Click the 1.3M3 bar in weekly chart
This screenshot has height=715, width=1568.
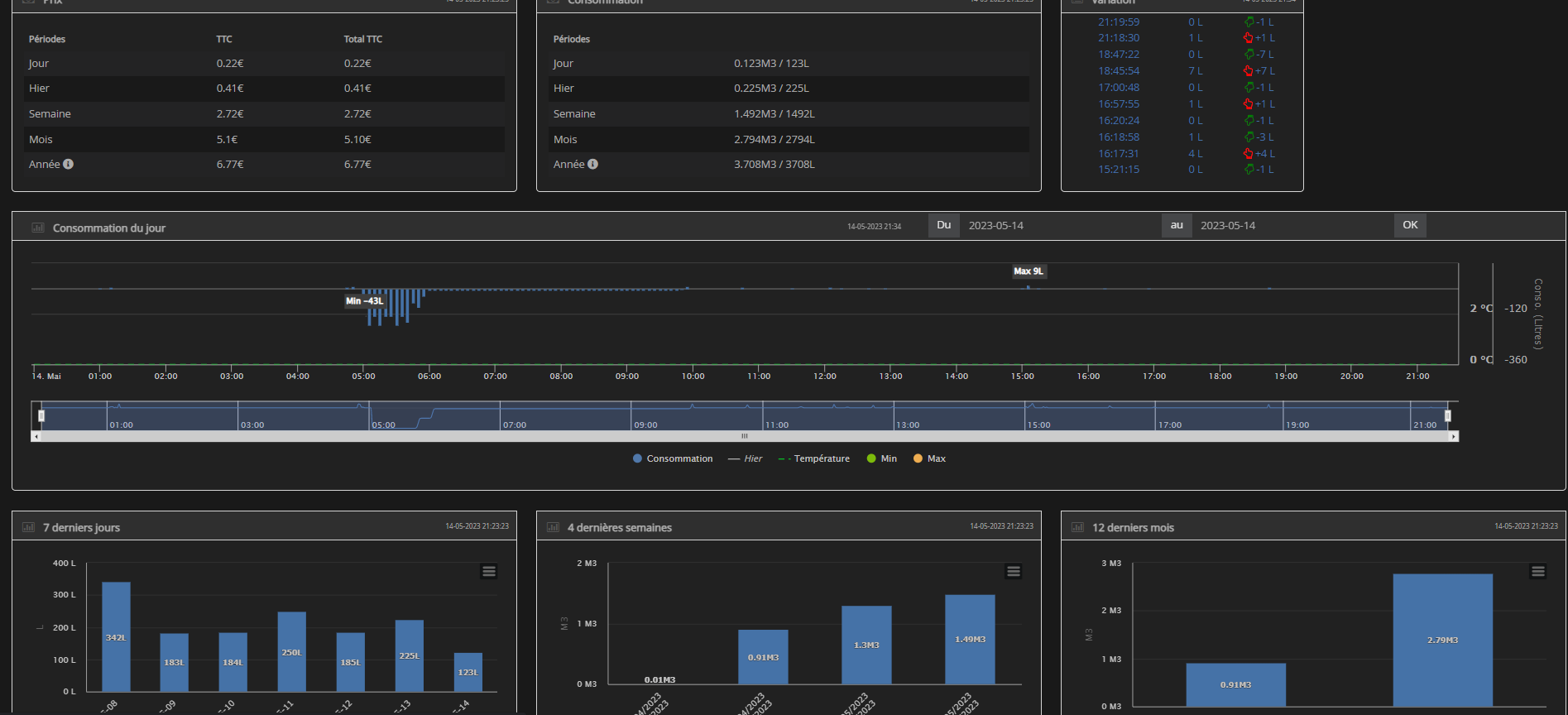pos(866,645)
